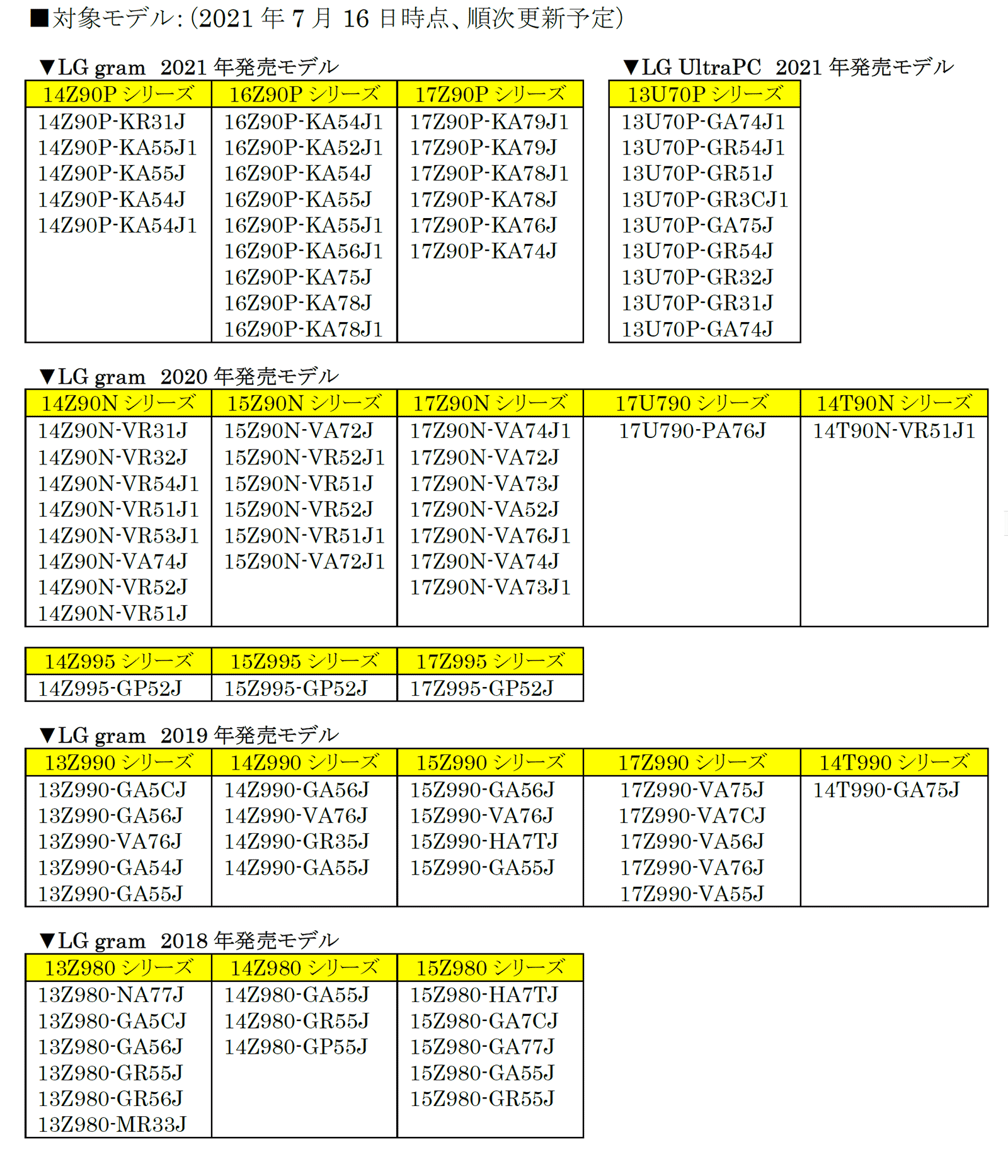1008x1176 pixels.
Task: Select model 15Z990-HA7TJ
Action: coord(484,841)
